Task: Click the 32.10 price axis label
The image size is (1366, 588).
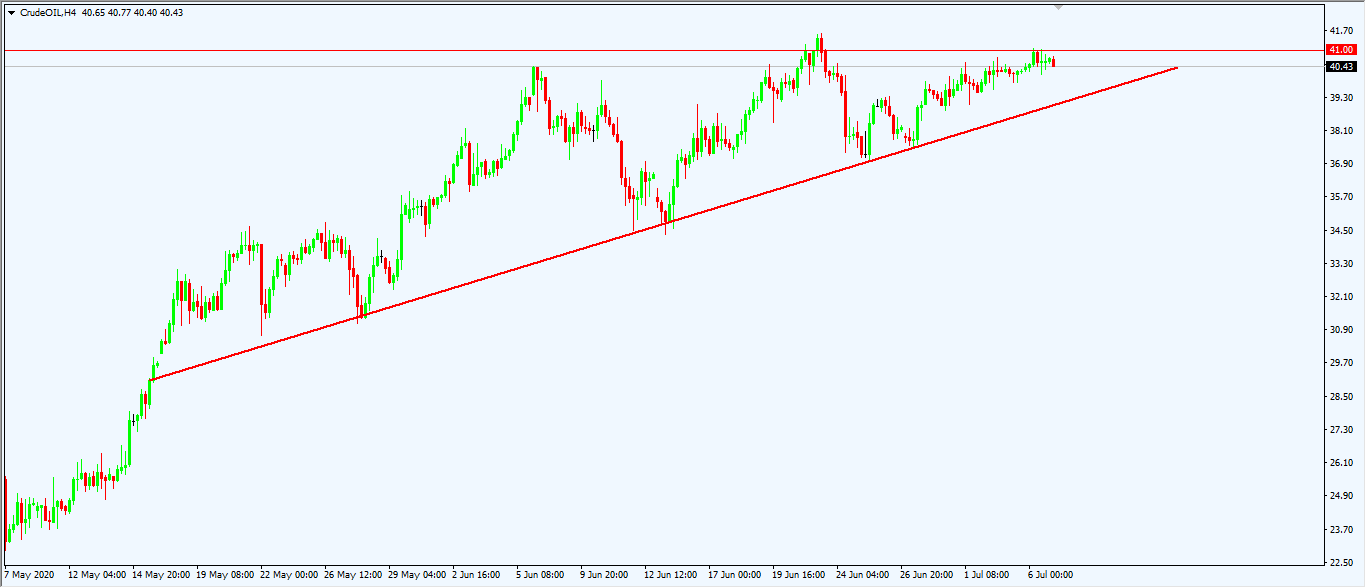Action: [1340, 296]
